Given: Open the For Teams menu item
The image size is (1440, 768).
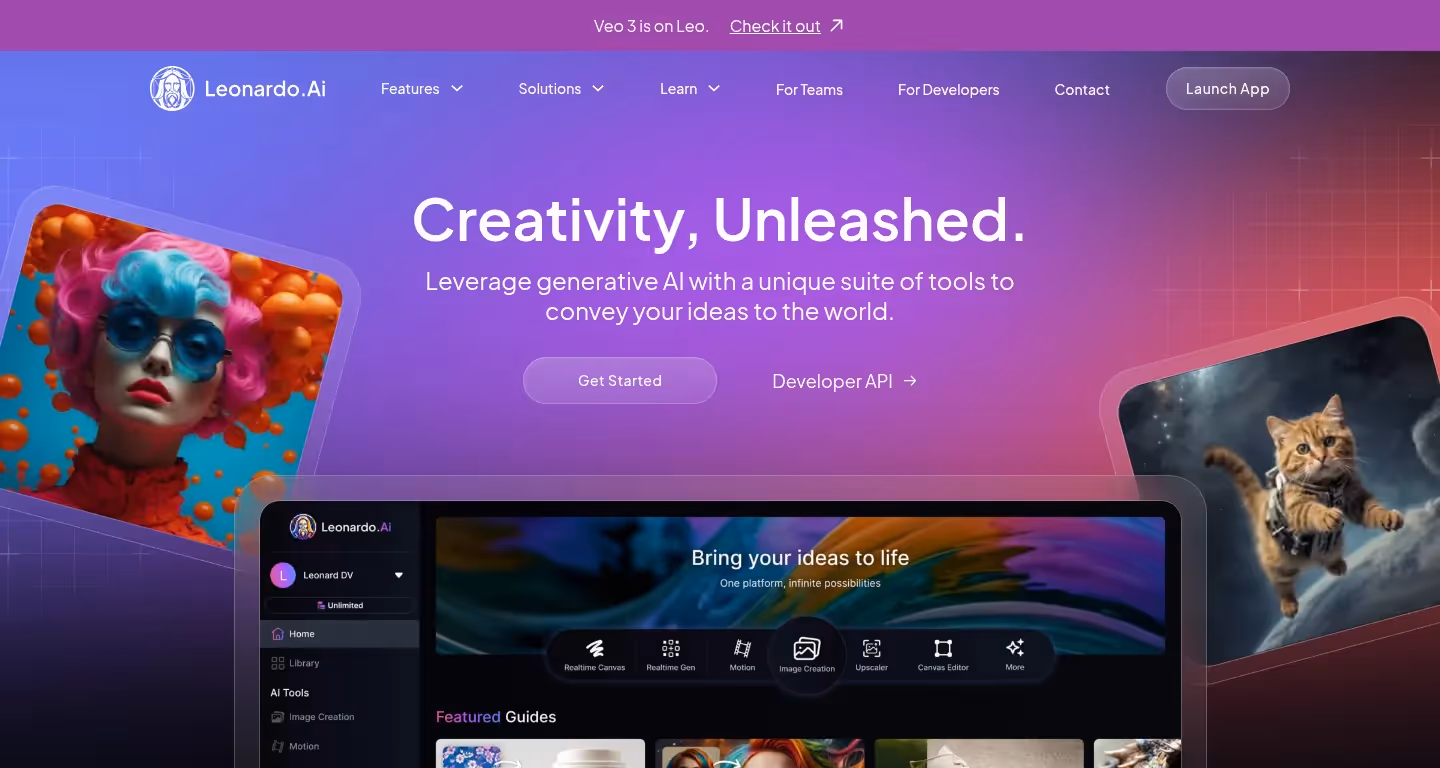Looking at the screenshot, I should (x=809, y=90).
